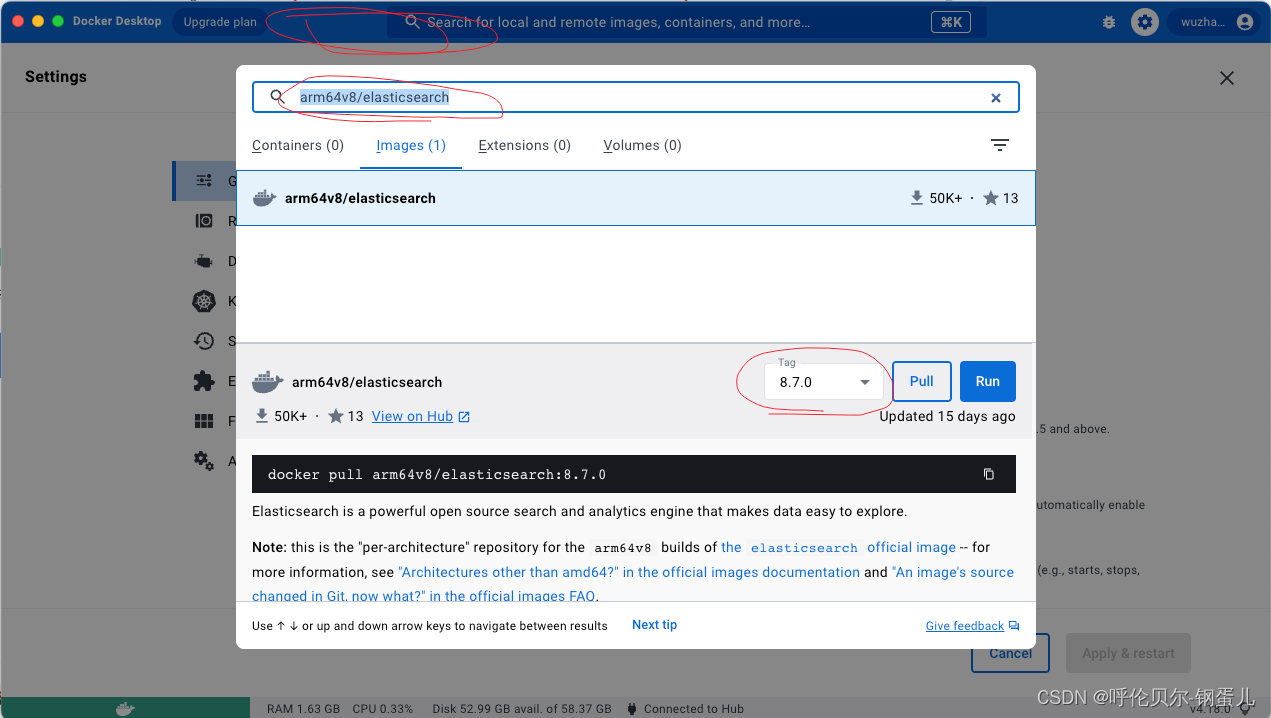Image resolution: width=1271 pixels, height=718 pixels.
Task: Click the Disk 52.99 GB avail. status
Action: [x=522, y=708]
